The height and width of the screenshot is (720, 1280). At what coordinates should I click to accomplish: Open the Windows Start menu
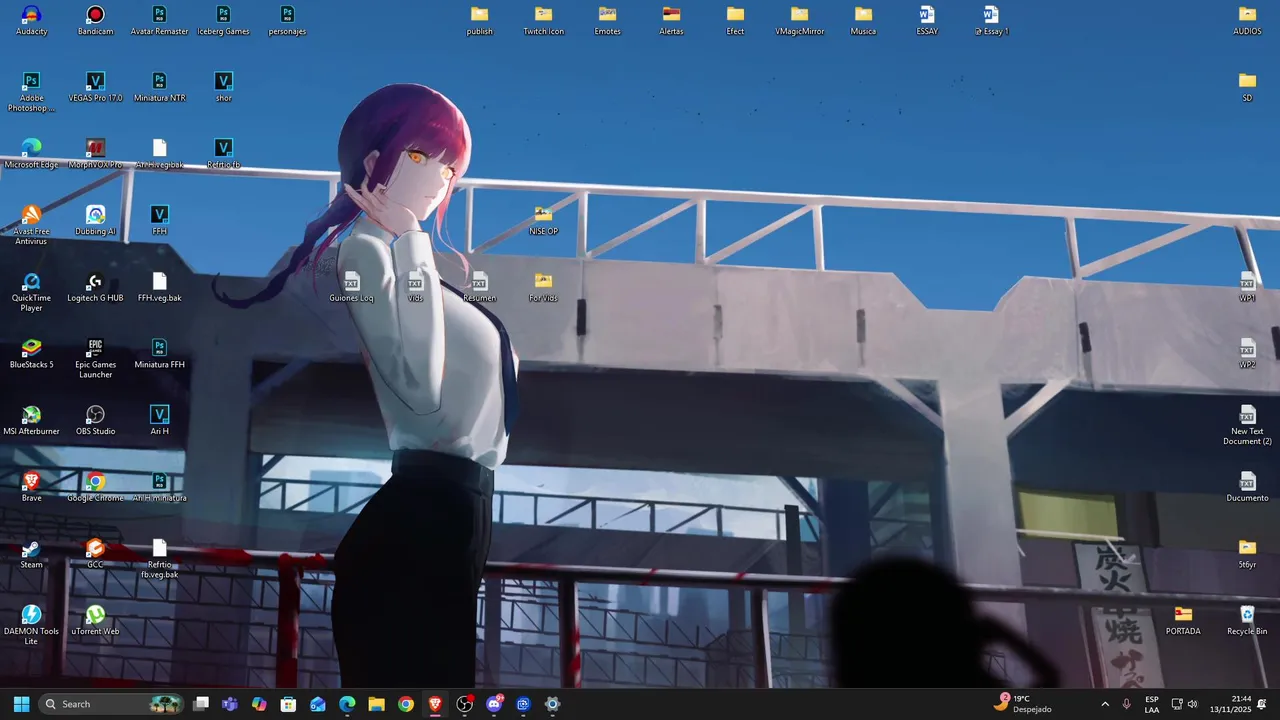click(x=21, y=704)
